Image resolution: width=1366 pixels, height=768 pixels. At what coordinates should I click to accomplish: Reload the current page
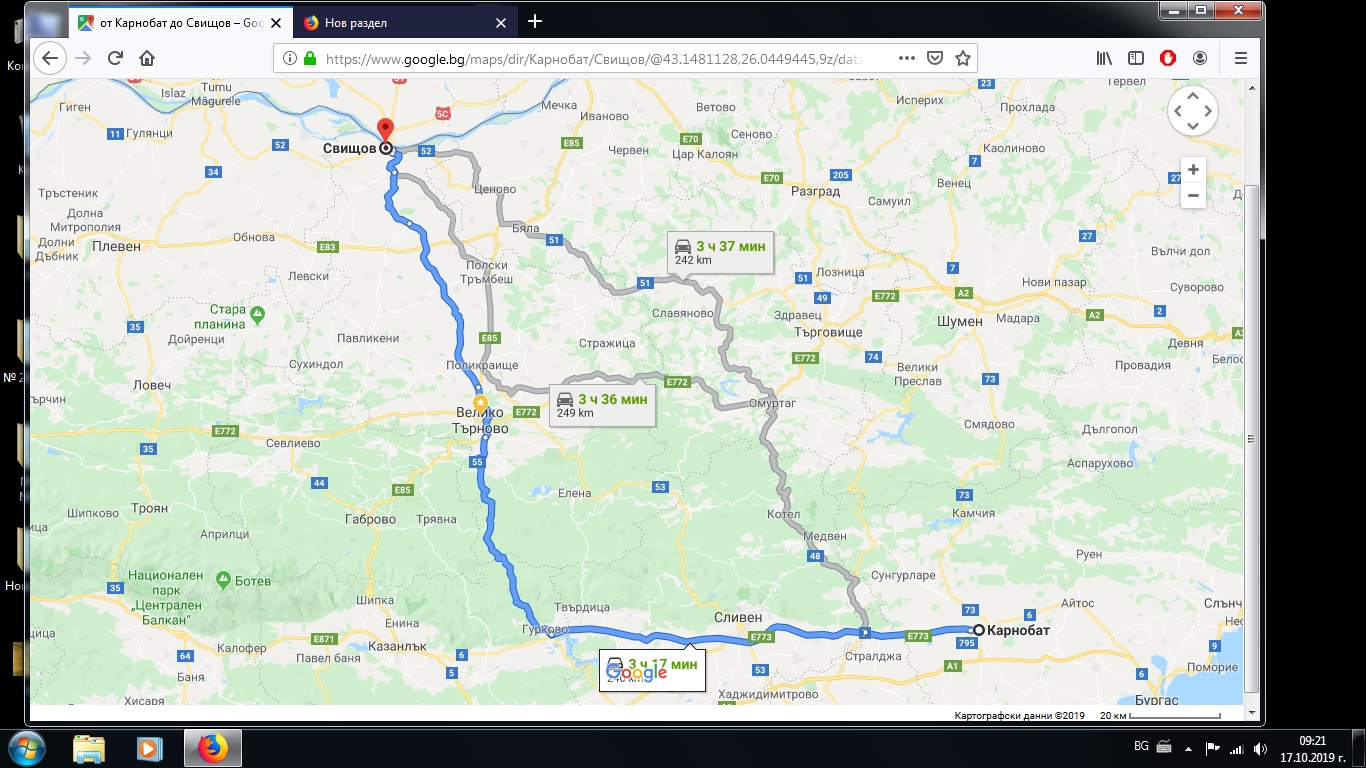coord(115,58)
